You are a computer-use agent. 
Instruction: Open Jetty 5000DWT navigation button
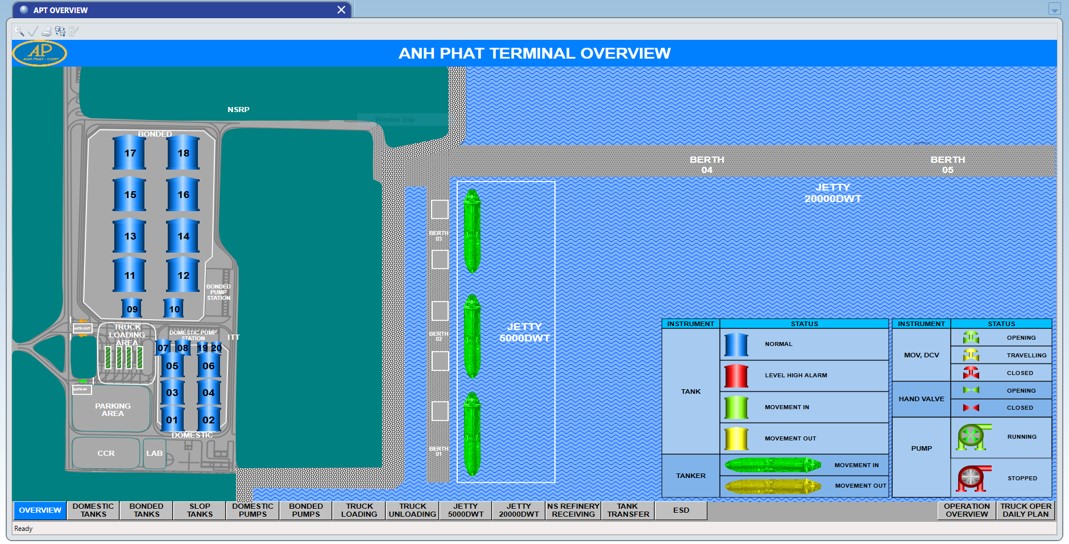(x=466, y=511)
